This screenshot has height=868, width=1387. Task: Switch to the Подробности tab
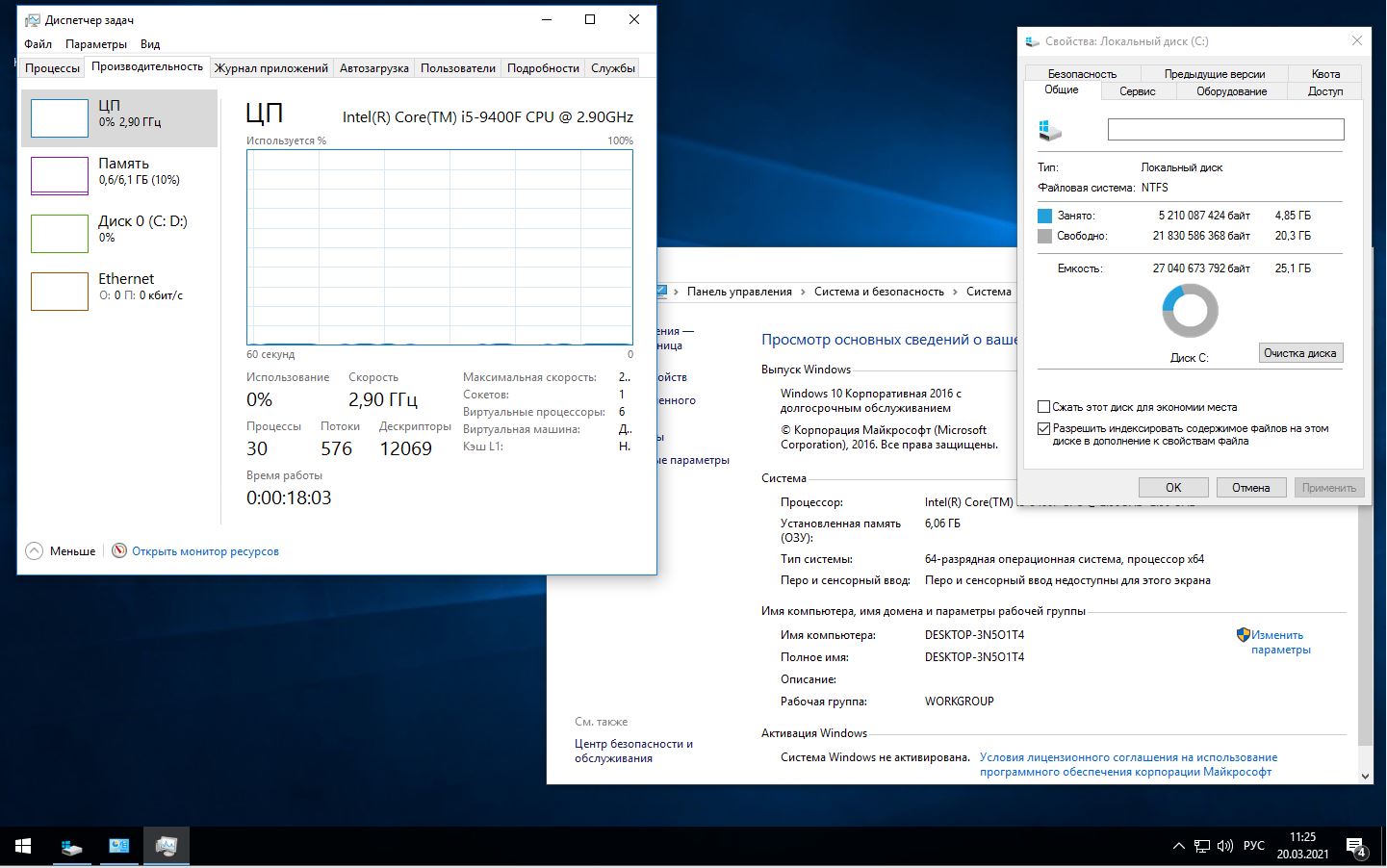click(x=543, y=68)
